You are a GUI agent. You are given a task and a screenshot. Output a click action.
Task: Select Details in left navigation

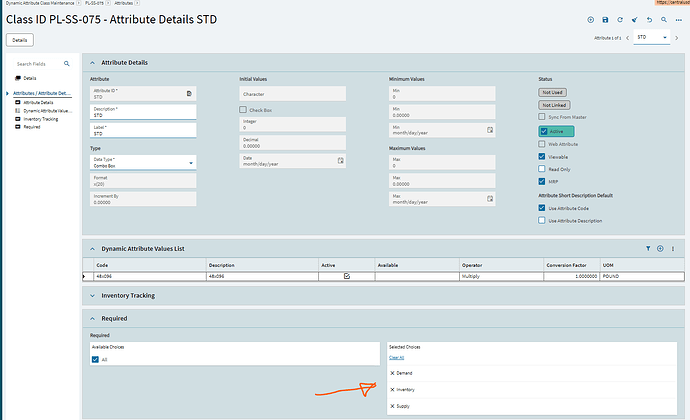coord(30,78)
